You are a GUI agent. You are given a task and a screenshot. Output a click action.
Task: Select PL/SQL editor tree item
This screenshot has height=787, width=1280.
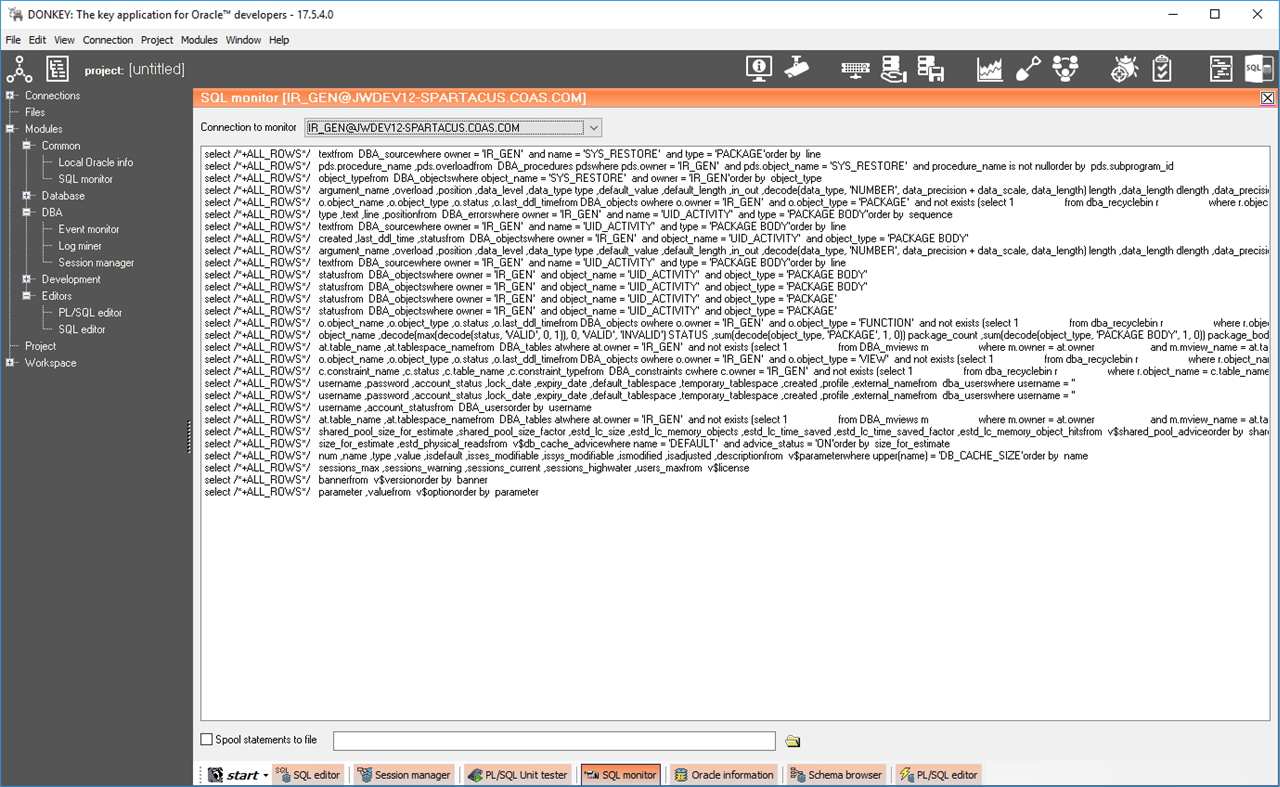pos(90,313)
